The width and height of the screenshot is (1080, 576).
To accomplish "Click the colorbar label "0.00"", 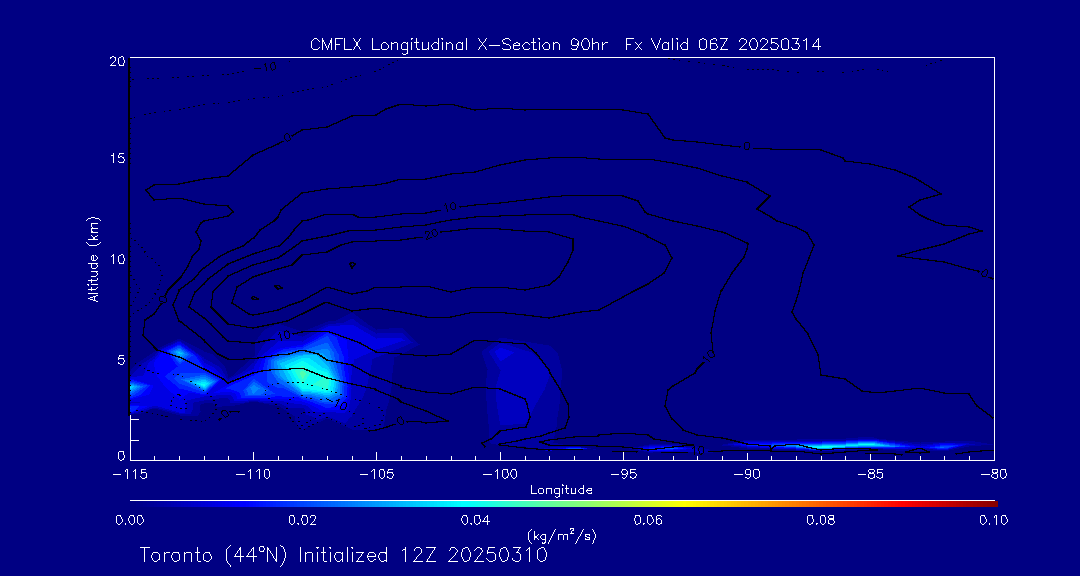I will coord(130,520).
